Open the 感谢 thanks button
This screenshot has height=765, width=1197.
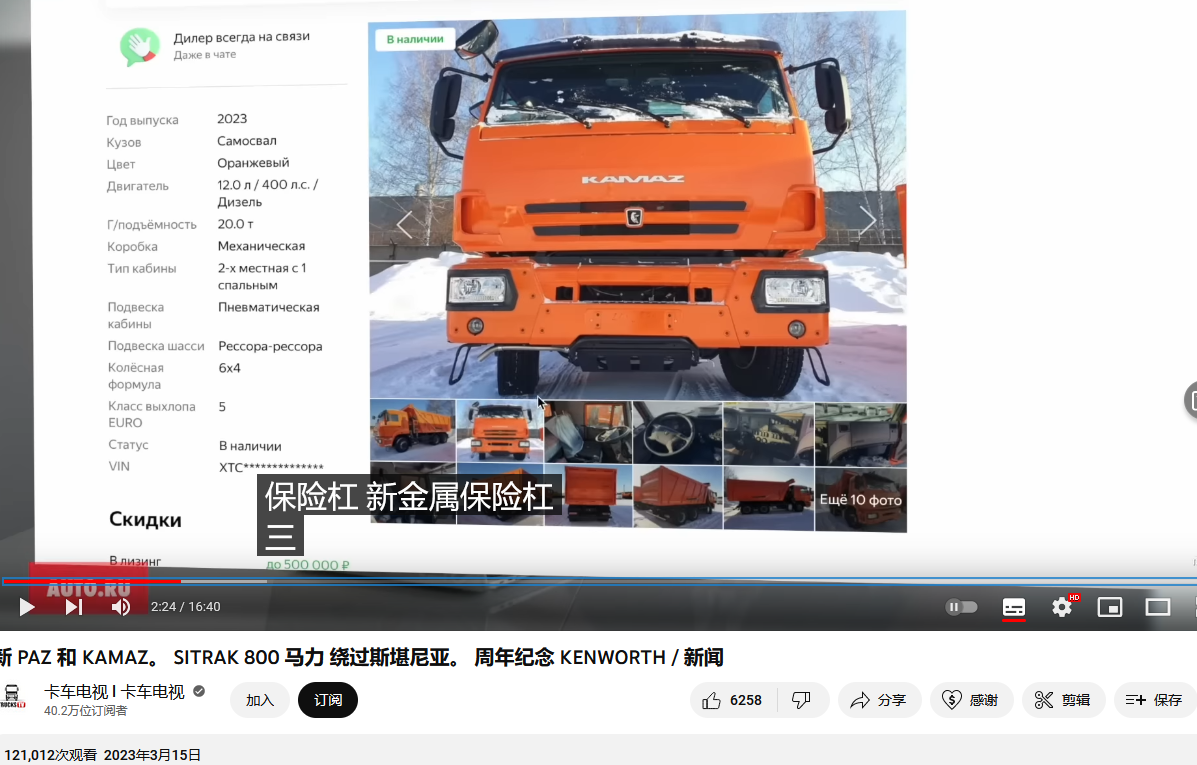tap(971, 700)
